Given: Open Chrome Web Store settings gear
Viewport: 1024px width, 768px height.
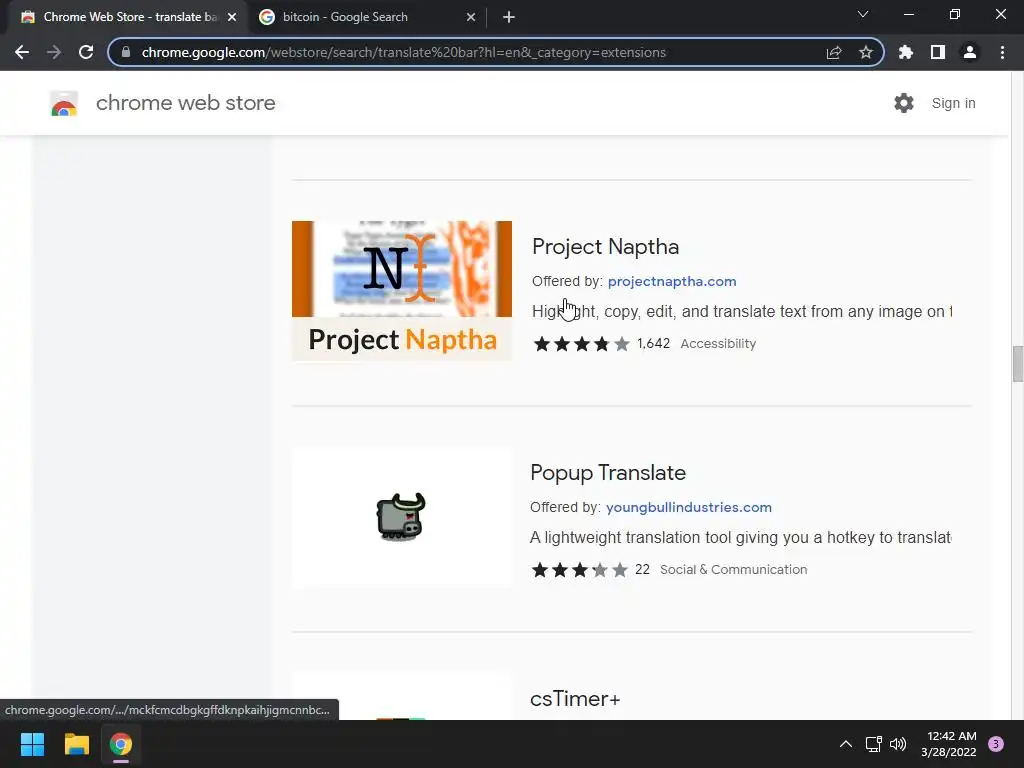Looking at the screenshot, I should [904, 103].
